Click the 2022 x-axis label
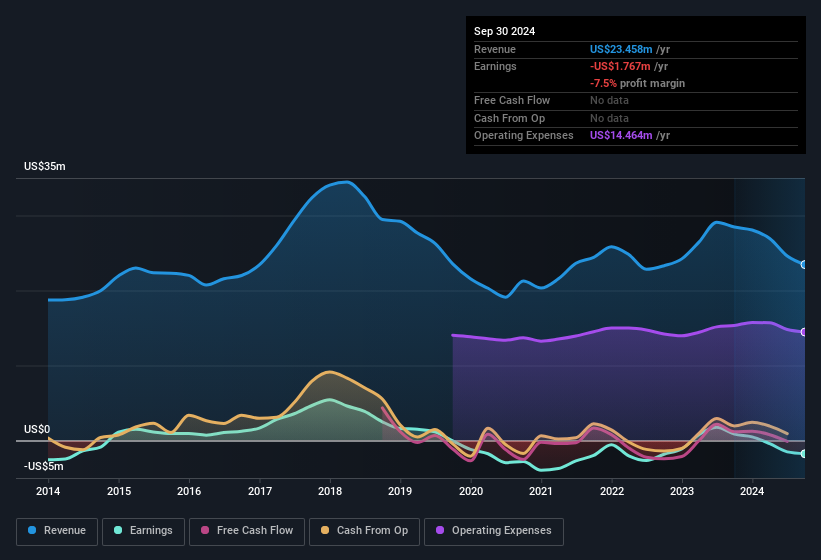Screen dimensions: 821x560 (612, 491)
